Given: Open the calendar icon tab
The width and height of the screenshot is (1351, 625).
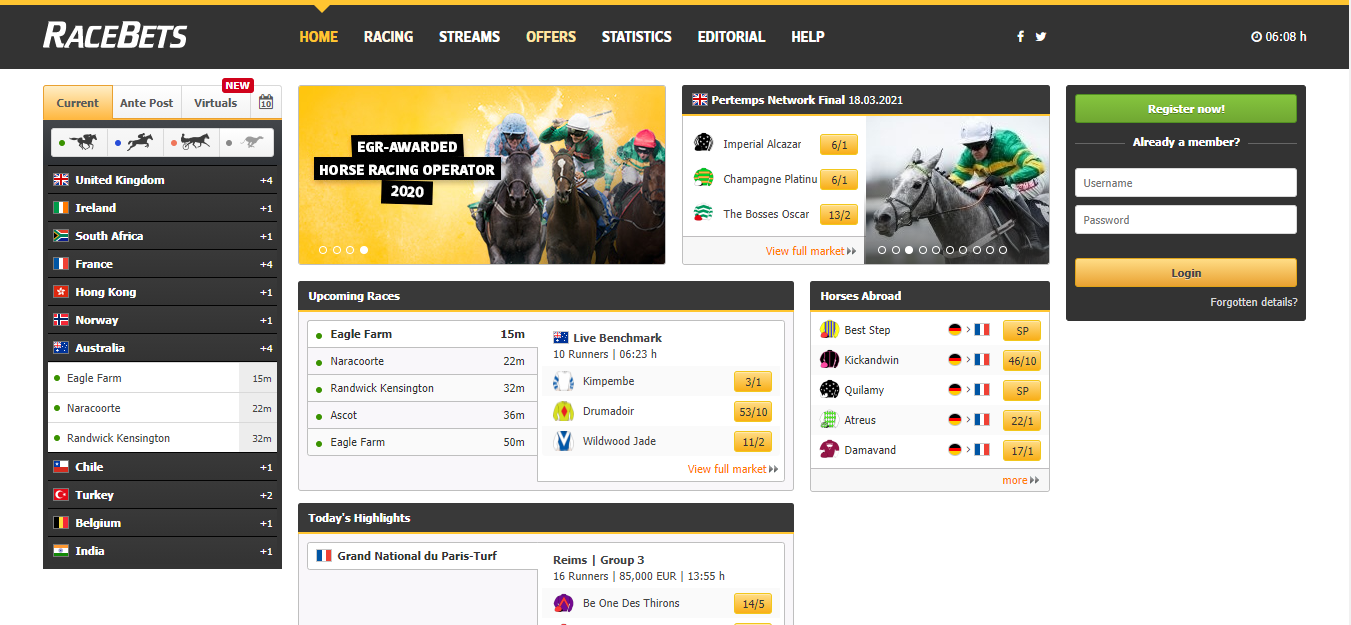Looking at the screenshot, I should (x=266, y=102).
